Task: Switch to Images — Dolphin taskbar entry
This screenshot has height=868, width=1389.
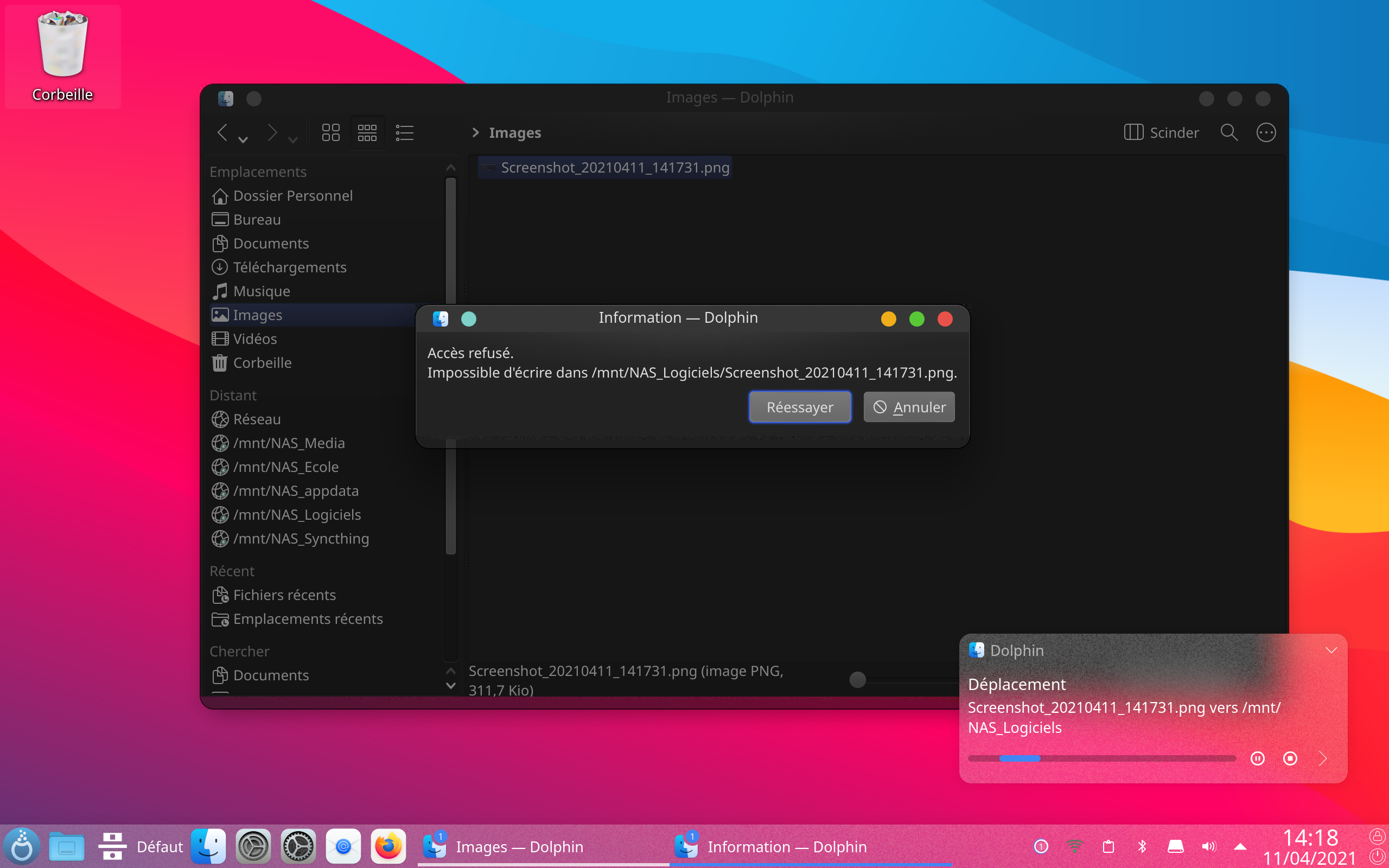Action: (x=543, y=846)
